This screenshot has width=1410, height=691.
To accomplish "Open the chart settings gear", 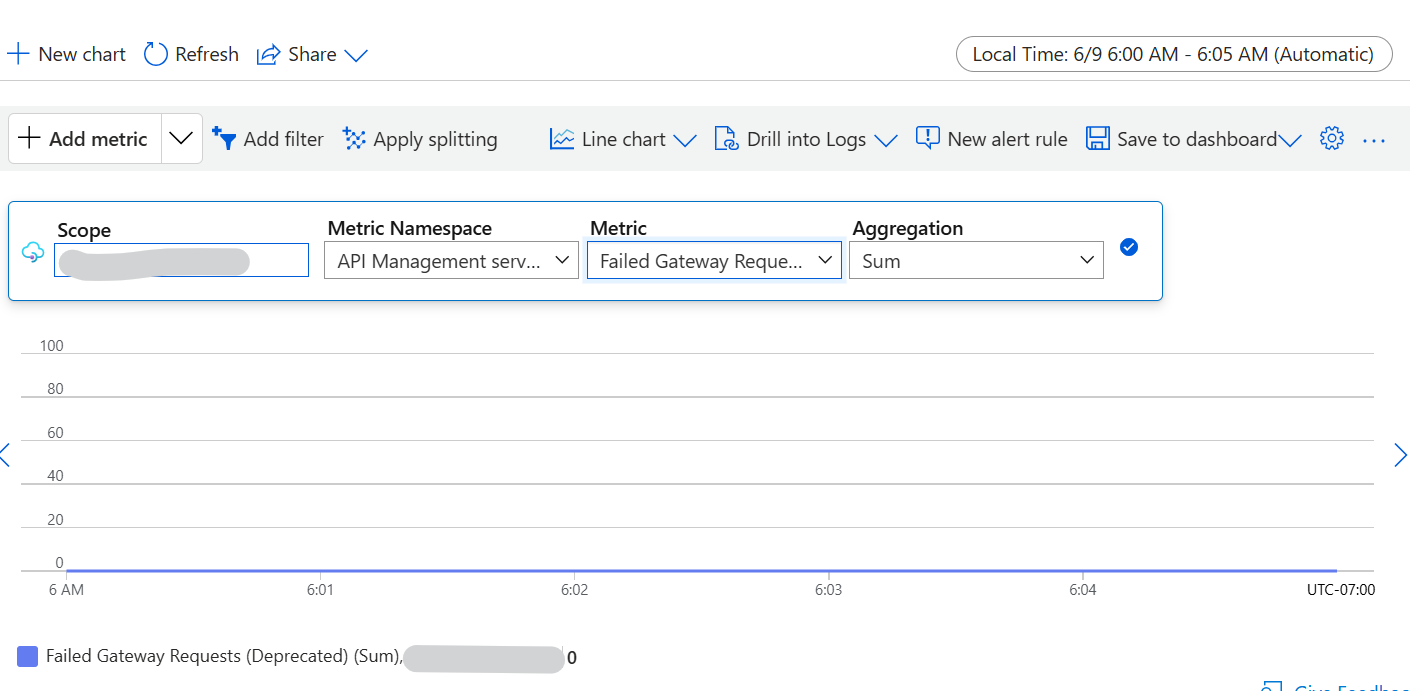I will [x=1332, y=138].
